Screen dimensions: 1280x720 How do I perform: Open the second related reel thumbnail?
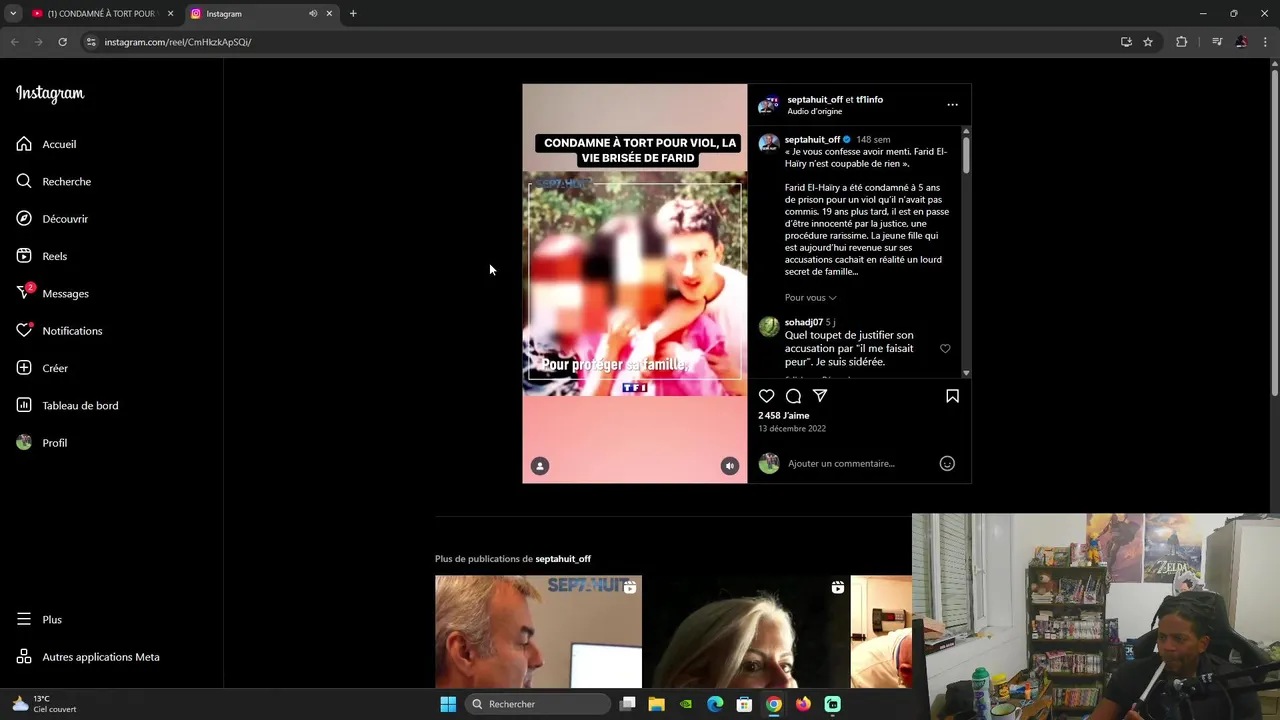pos(746,632)
